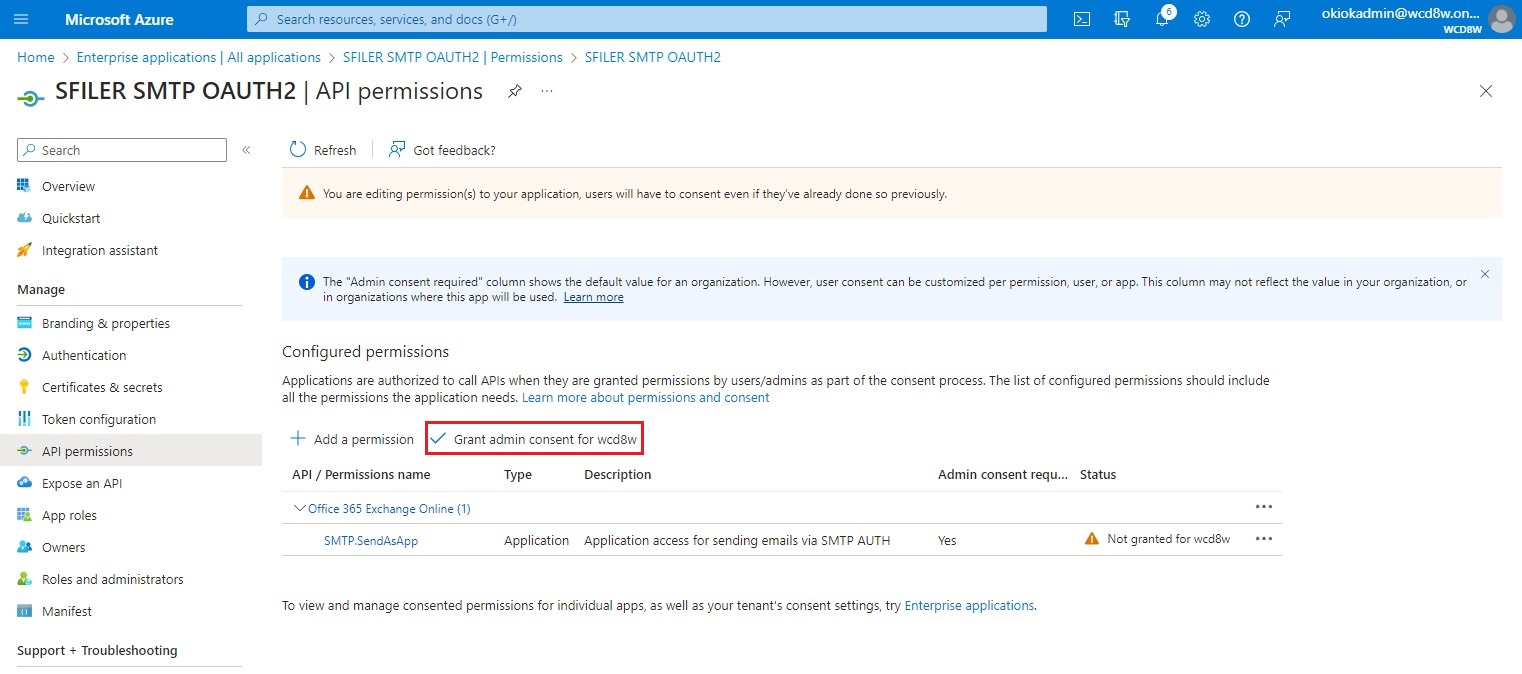
Task: Click Add a permission button
Action: (x=352, y=439)
